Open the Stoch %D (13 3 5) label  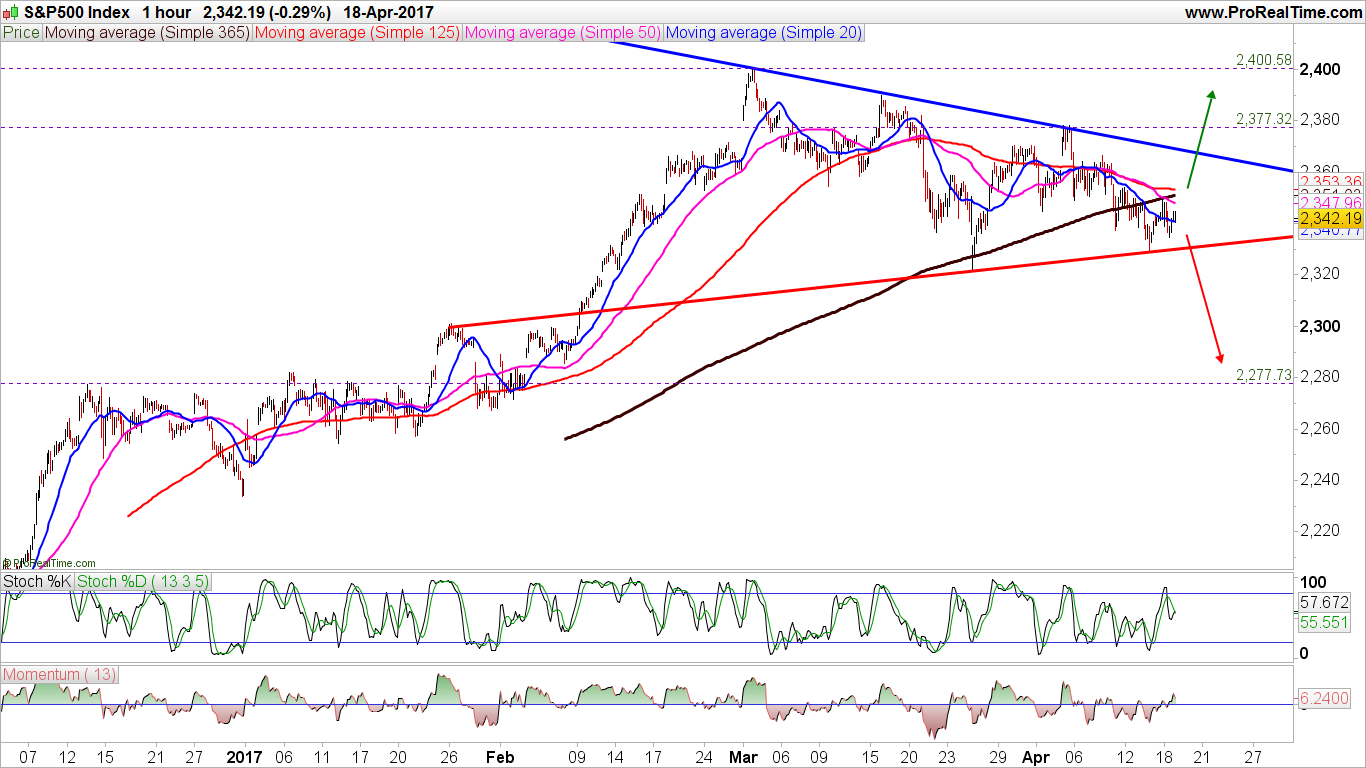pyautogui.click(x=141, y=581)
